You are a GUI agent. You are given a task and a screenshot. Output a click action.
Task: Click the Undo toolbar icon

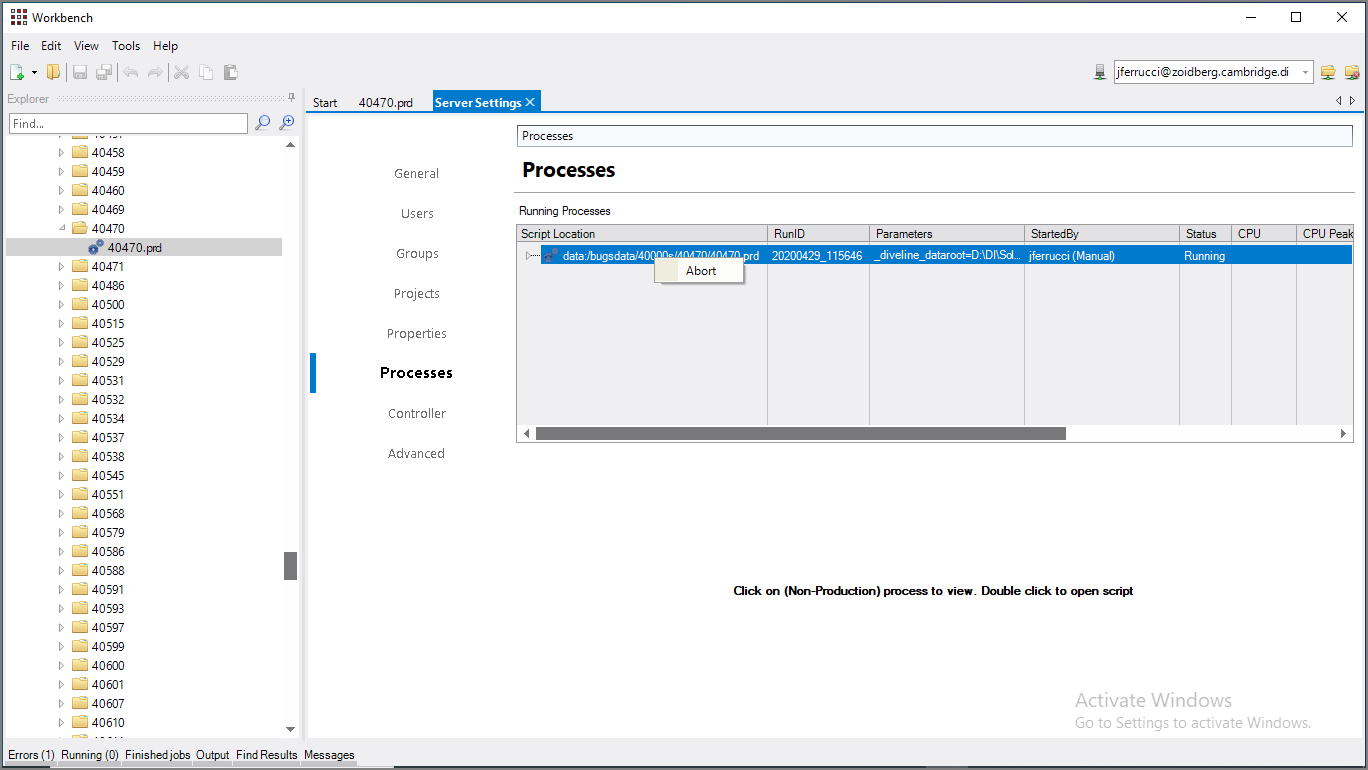click(130, 72)
